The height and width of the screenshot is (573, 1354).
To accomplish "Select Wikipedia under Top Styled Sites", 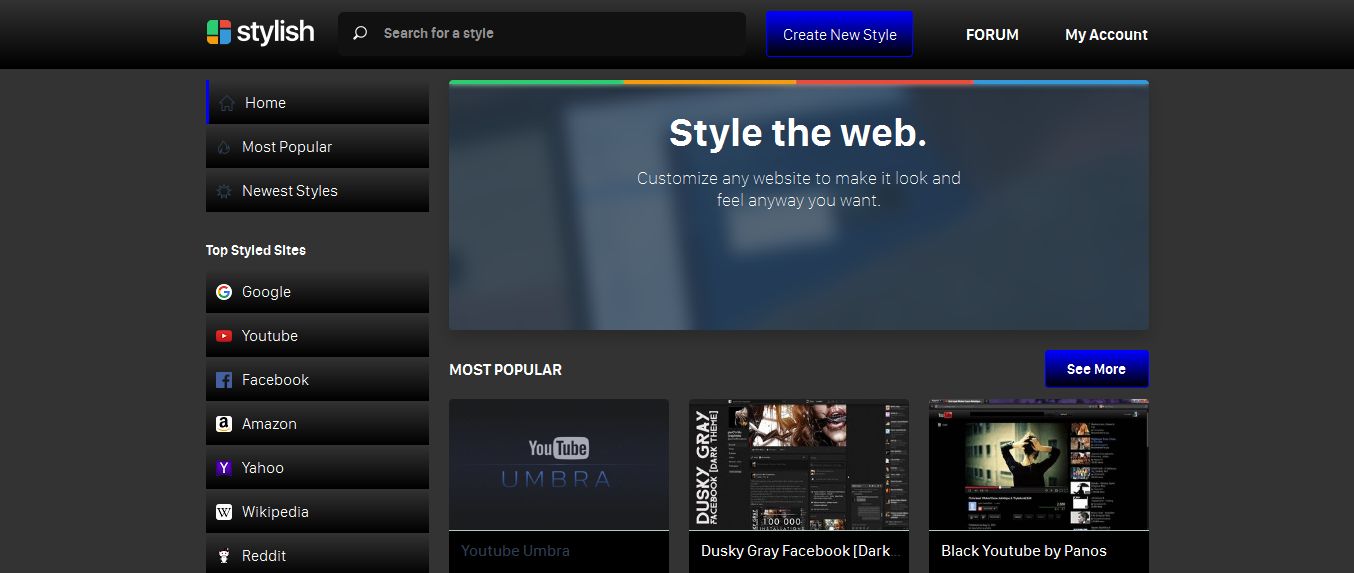I will [x=317, y=511].
